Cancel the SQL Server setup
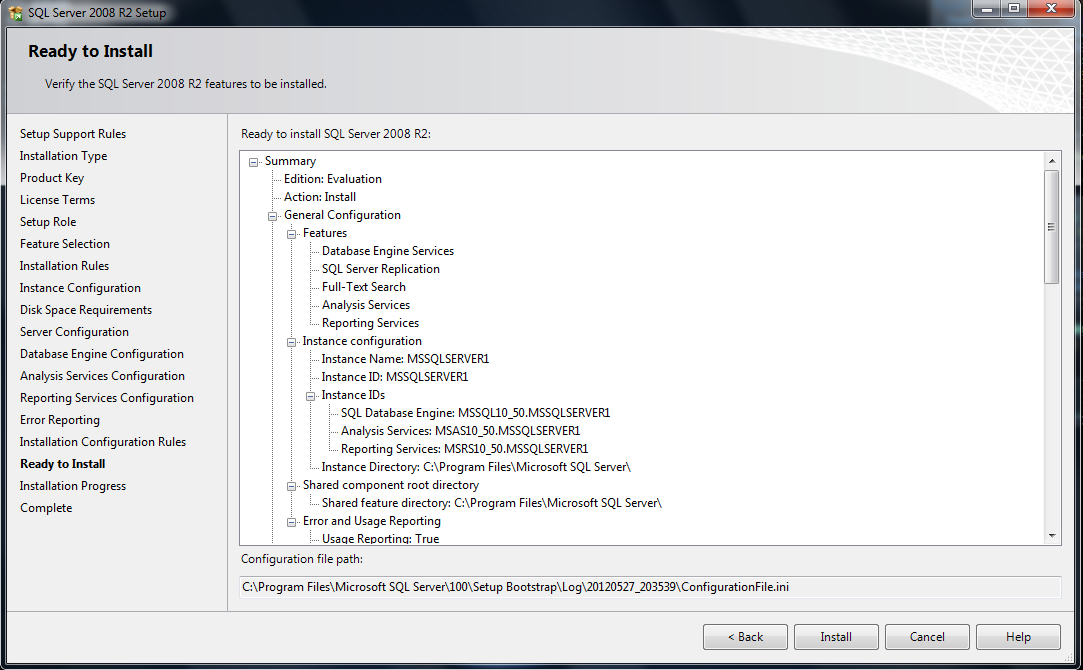The image size is (1083, 670). (x=927, y=637)
